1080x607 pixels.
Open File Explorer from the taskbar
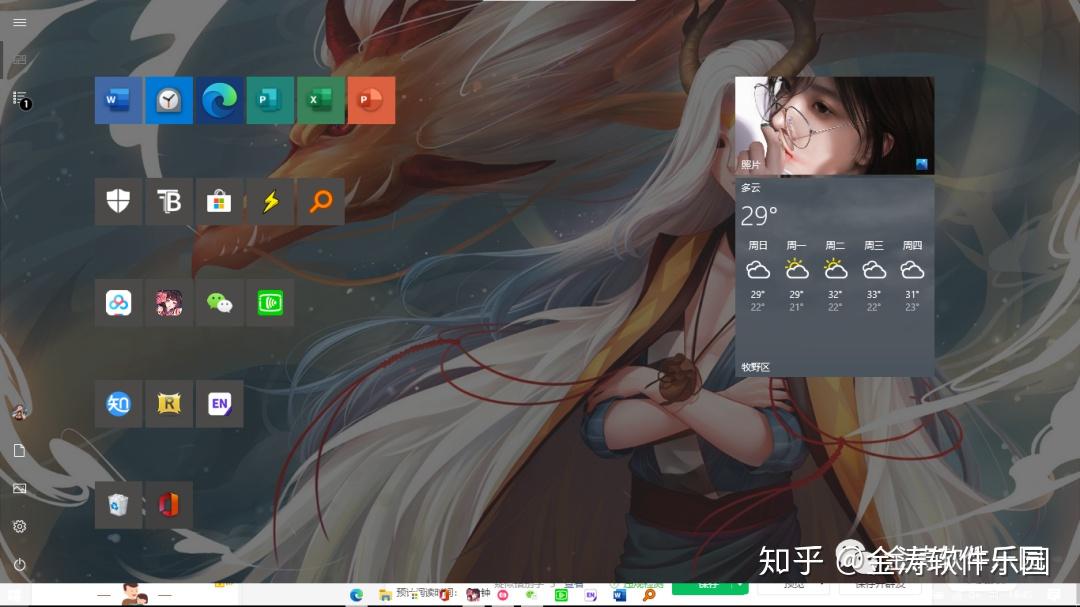coord(385,594)
